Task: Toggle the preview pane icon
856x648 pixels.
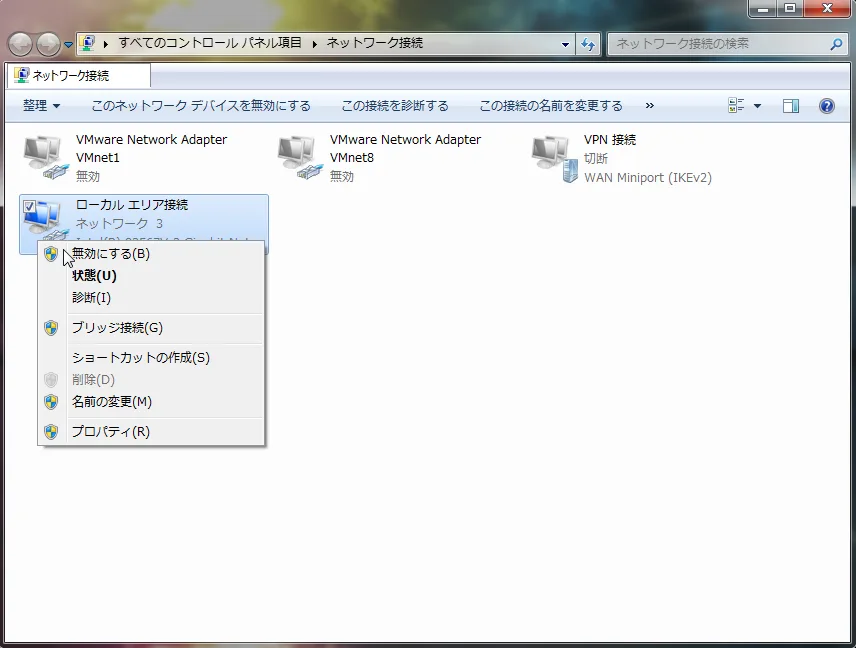Action: 790,105
